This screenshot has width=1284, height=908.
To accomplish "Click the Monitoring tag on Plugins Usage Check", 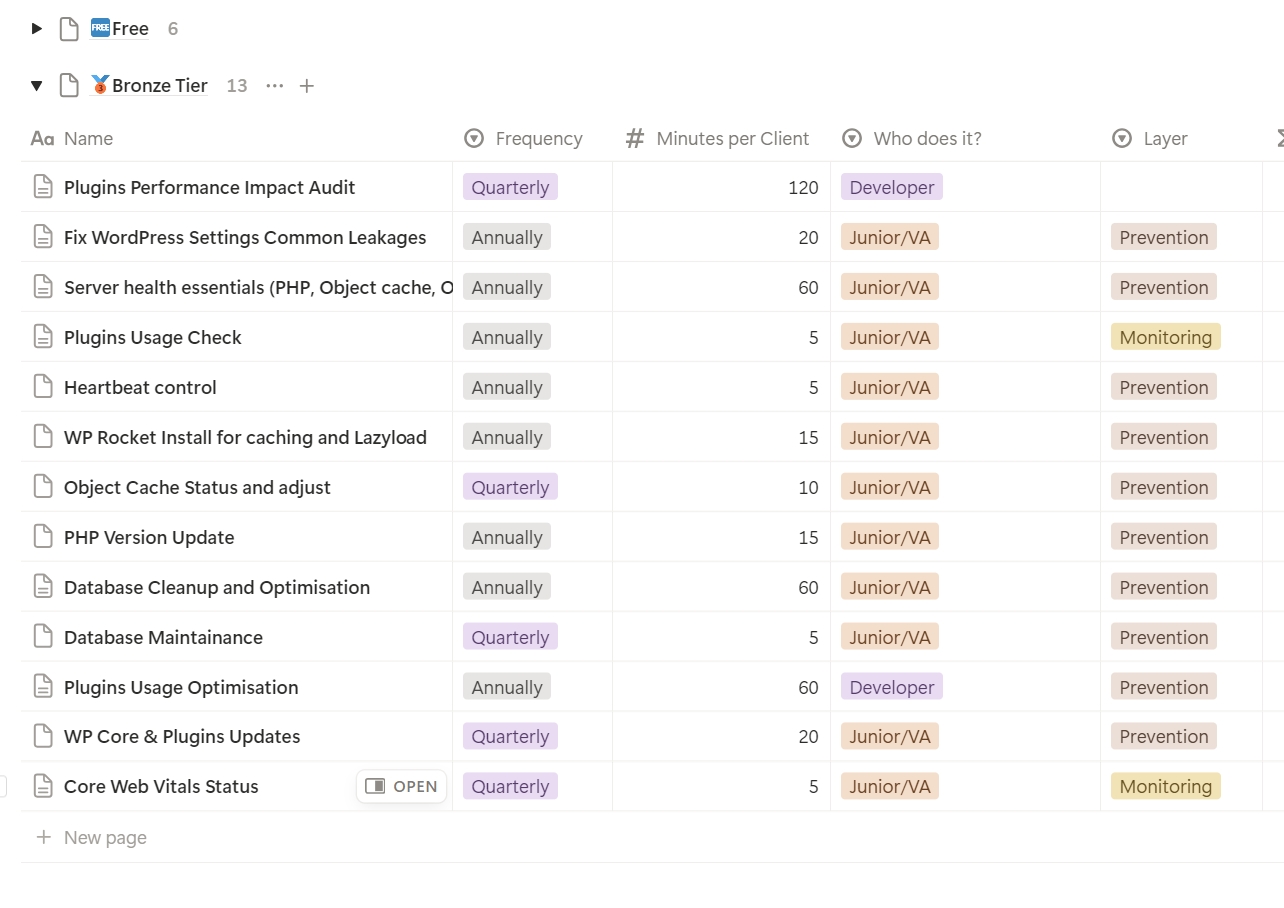I will [x=1165, y=337].
